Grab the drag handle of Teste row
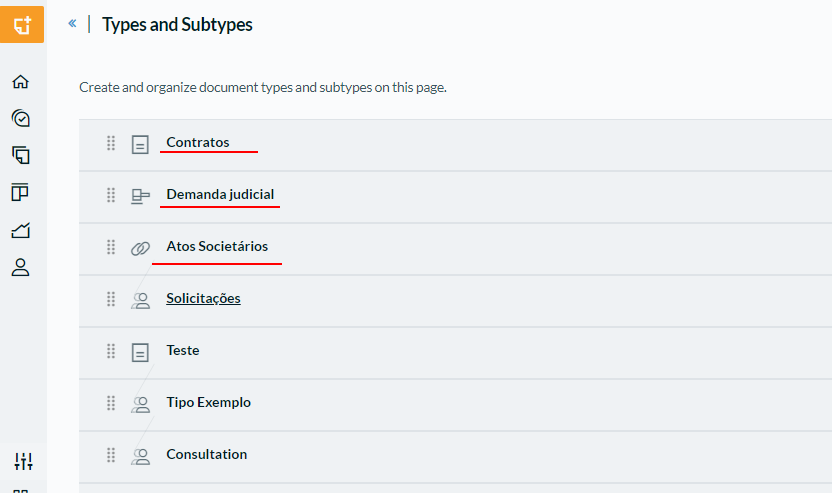832x493 pixels. pyautogui.click(x=111, y=351)
